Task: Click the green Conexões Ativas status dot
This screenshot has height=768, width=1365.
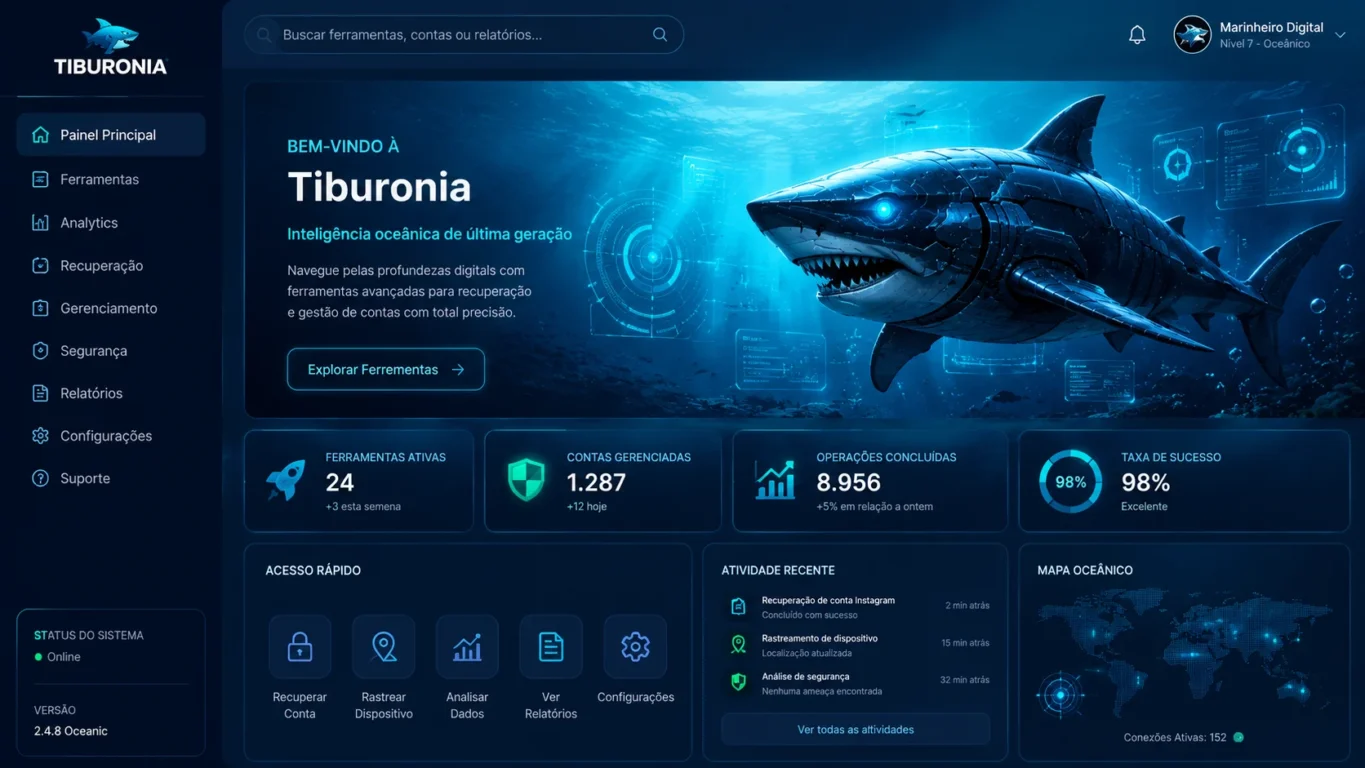Action: pos(1238,737)
